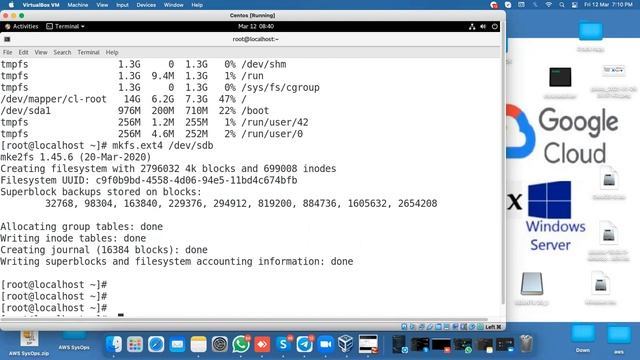This screenshot has width=640, height=360.
Task: Click the terminal window icon left of the title
Action: tap(7, 39)
